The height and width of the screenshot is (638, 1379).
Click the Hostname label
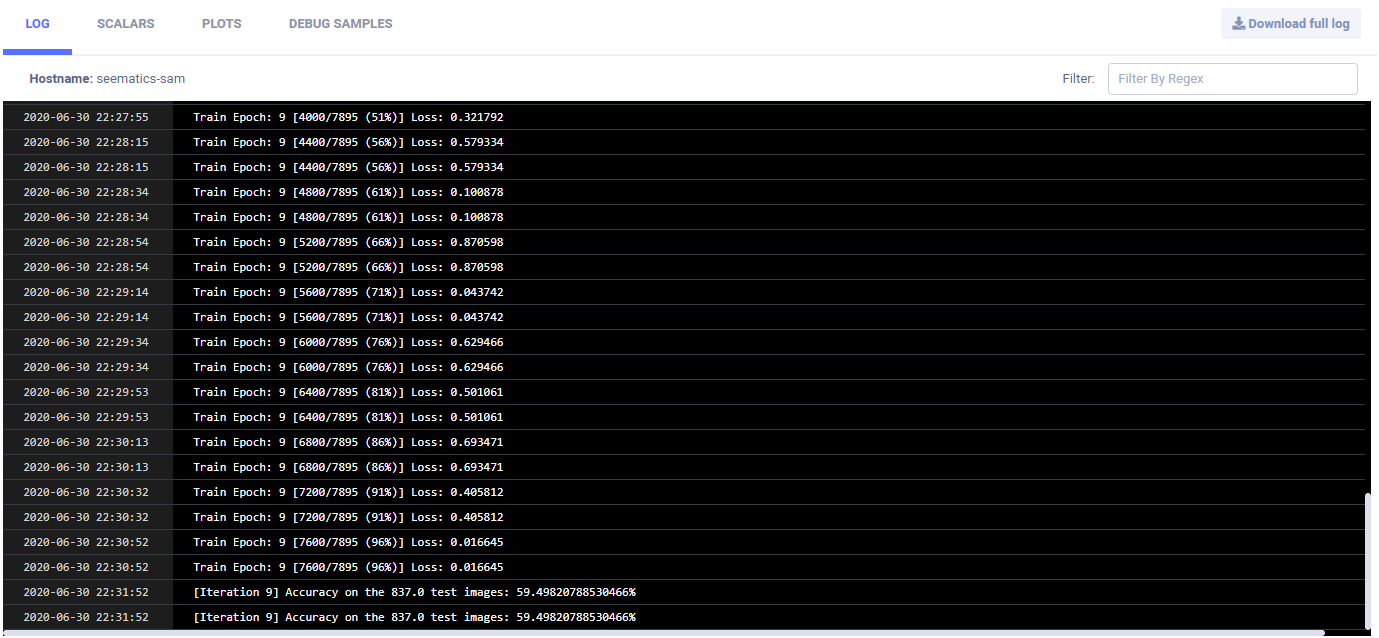pyautogui.click(x=60, y=79)
